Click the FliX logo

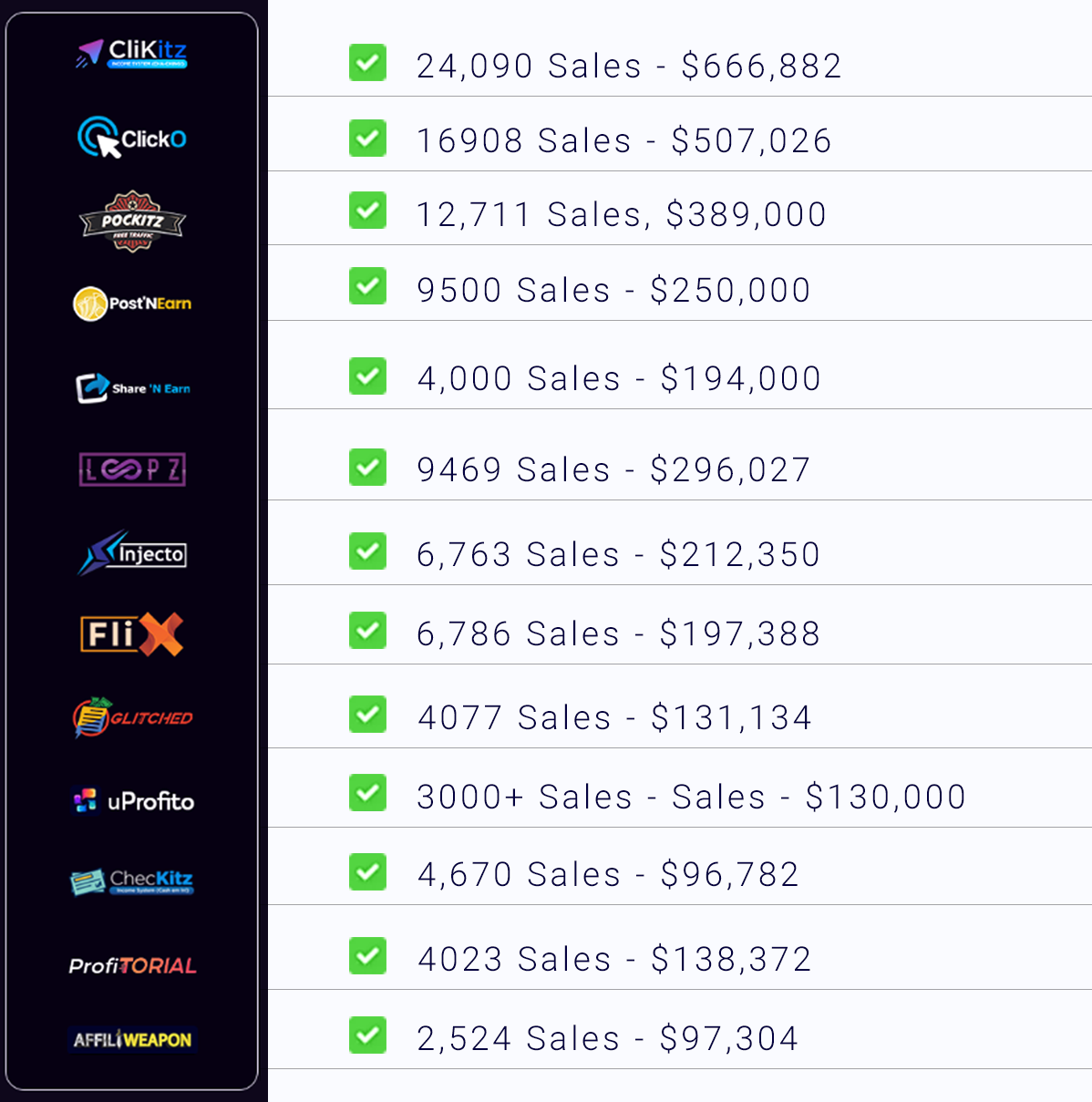[132, 633]
